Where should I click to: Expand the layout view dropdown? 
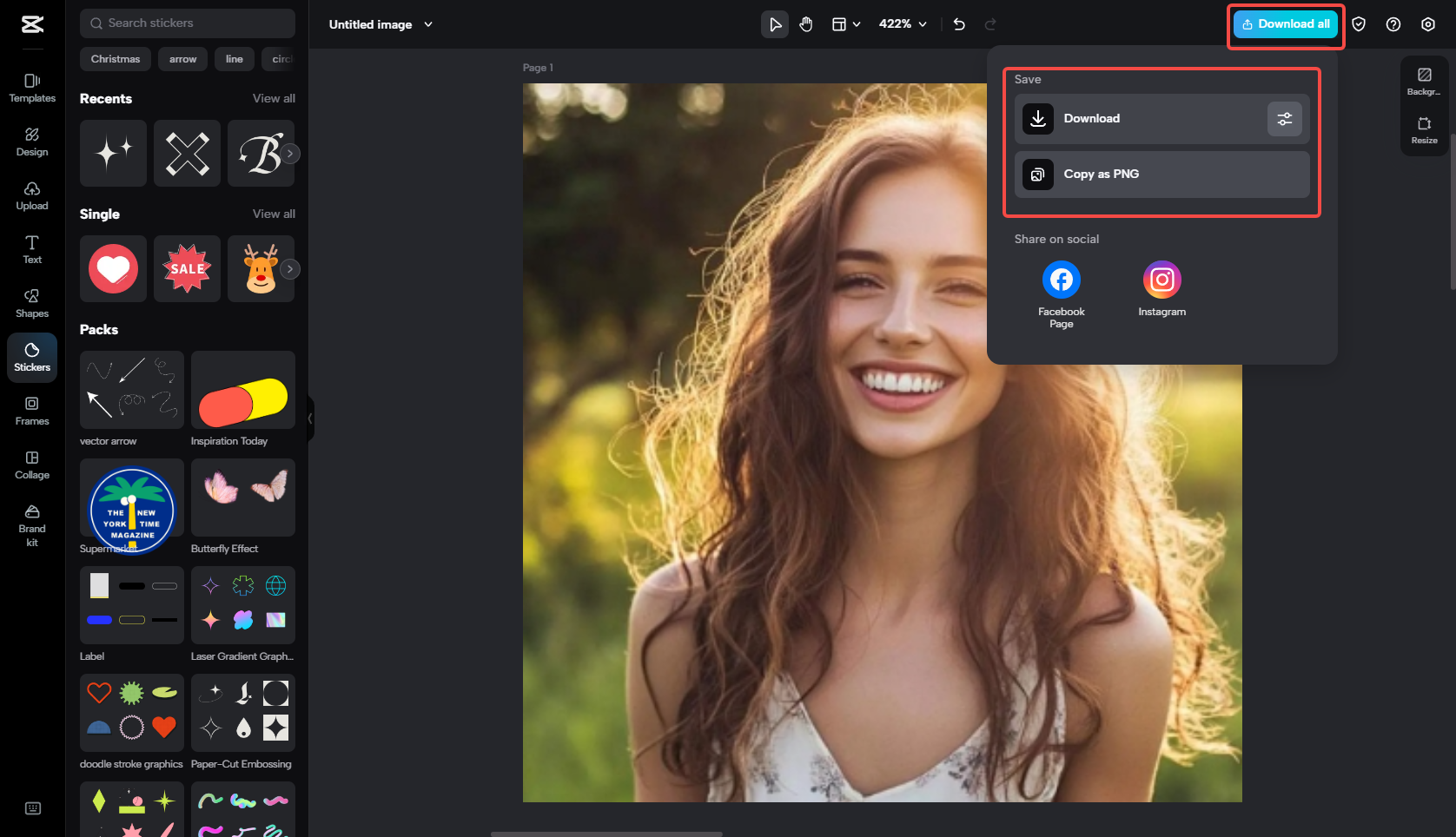point(845,24)
